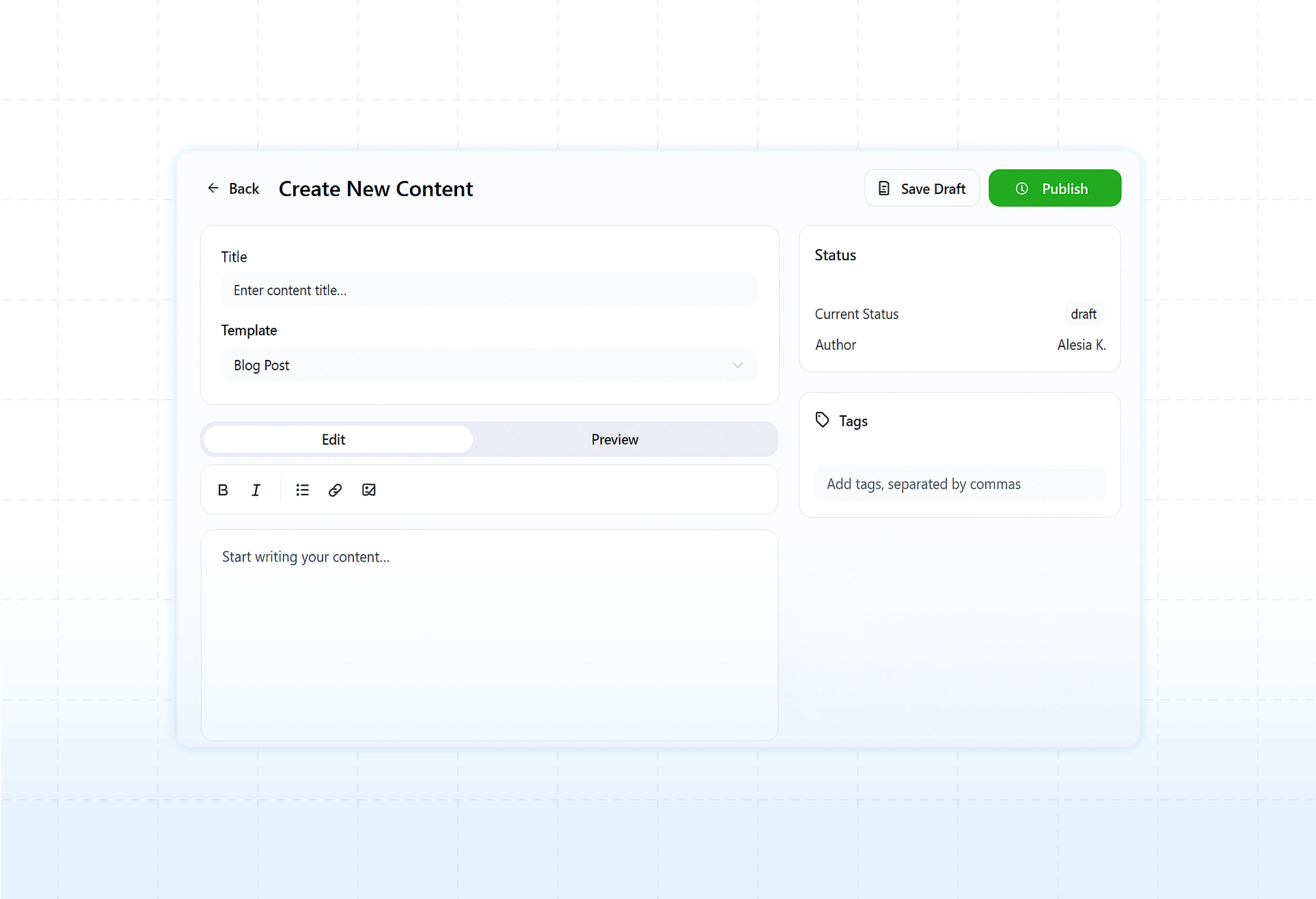Go back using the Back link
Image resolution: width=1316 pixels, height=899 pixels.
pyautogui.click(x=244, y=189)
